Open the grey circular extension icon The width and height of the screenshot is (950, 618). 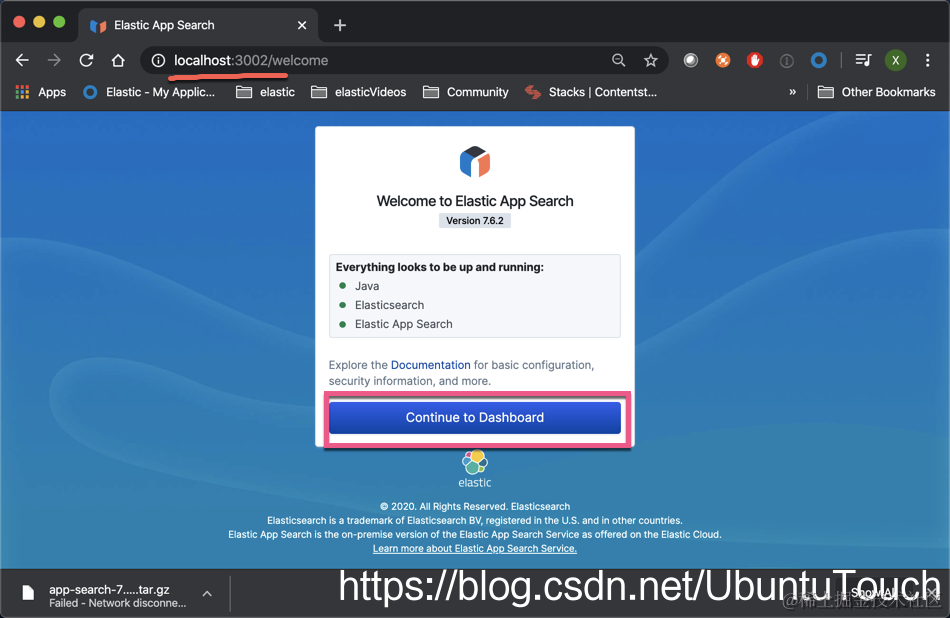coord(691,60)
